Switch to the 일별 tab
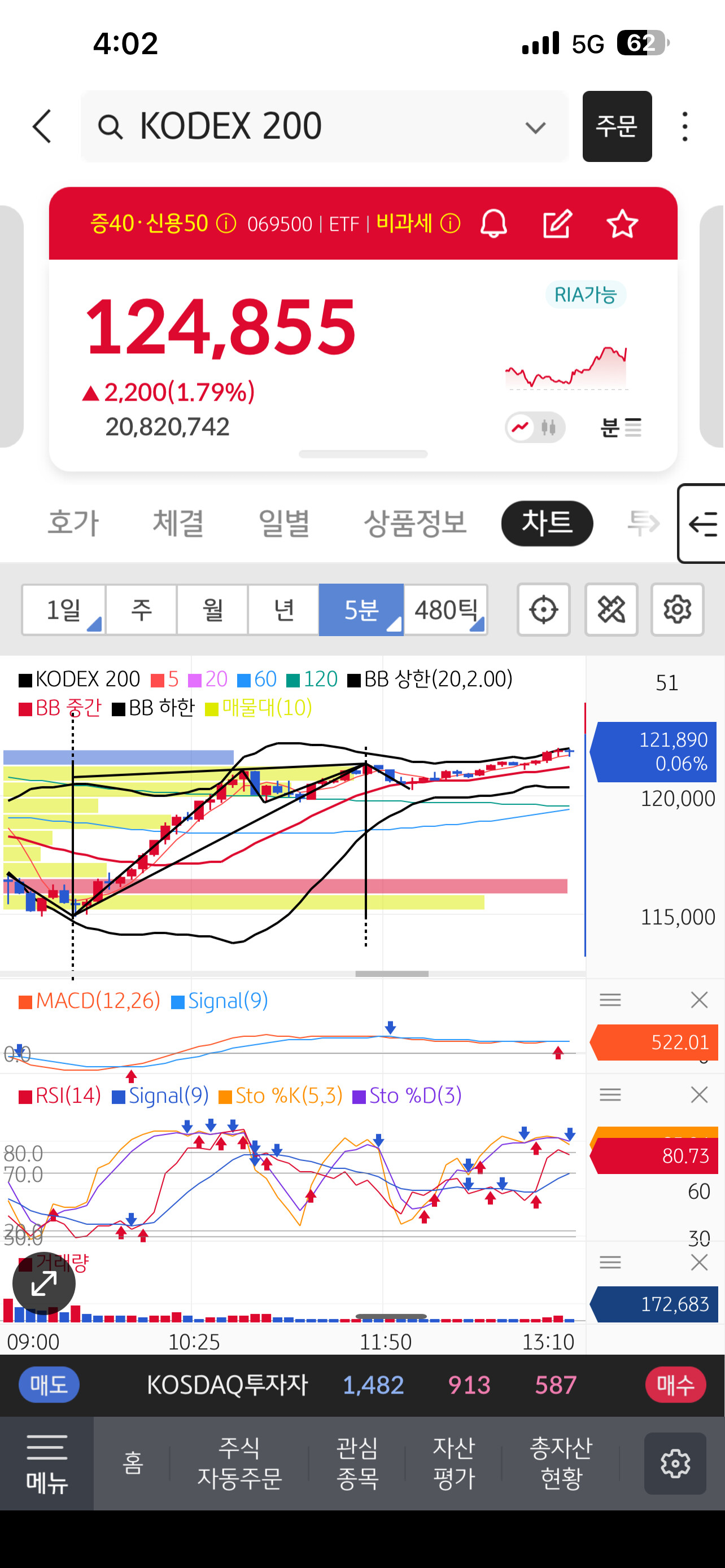Screen dimensions: 725x1568 (x=284, y=523)
